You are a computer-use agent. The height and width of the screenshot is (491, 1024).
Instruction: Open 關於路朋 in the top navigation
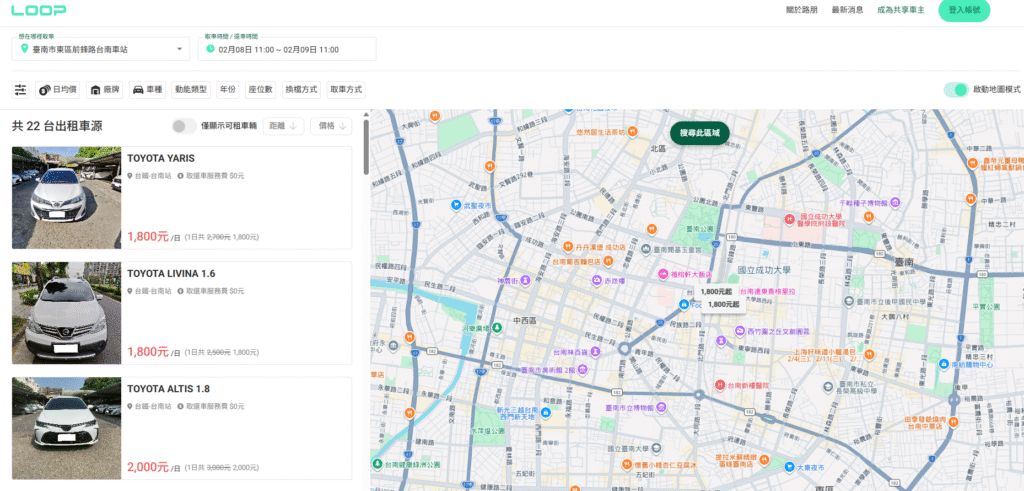(801, 10)
